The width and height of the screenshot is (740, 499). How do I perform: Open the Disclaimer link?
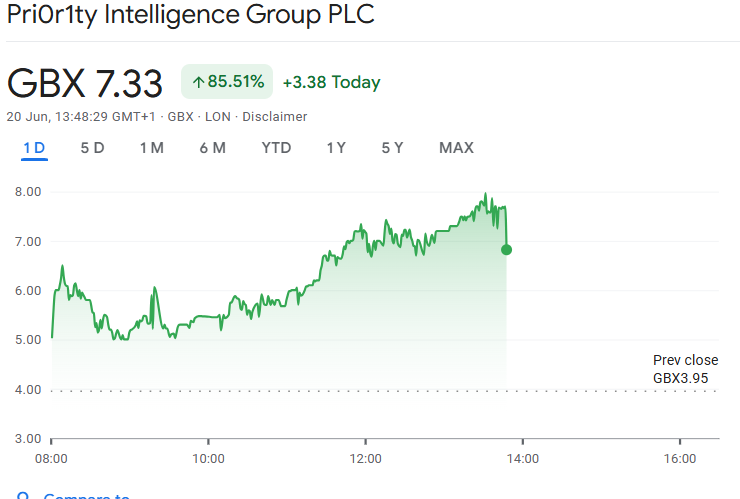tap(275, 117)
